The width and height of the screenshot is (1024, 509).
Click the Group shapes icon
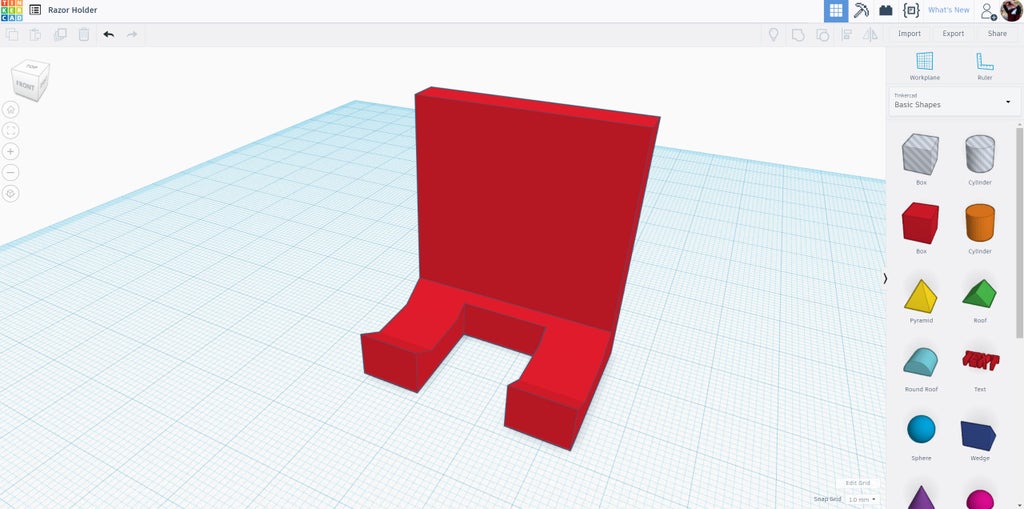[x=797, y=34]
